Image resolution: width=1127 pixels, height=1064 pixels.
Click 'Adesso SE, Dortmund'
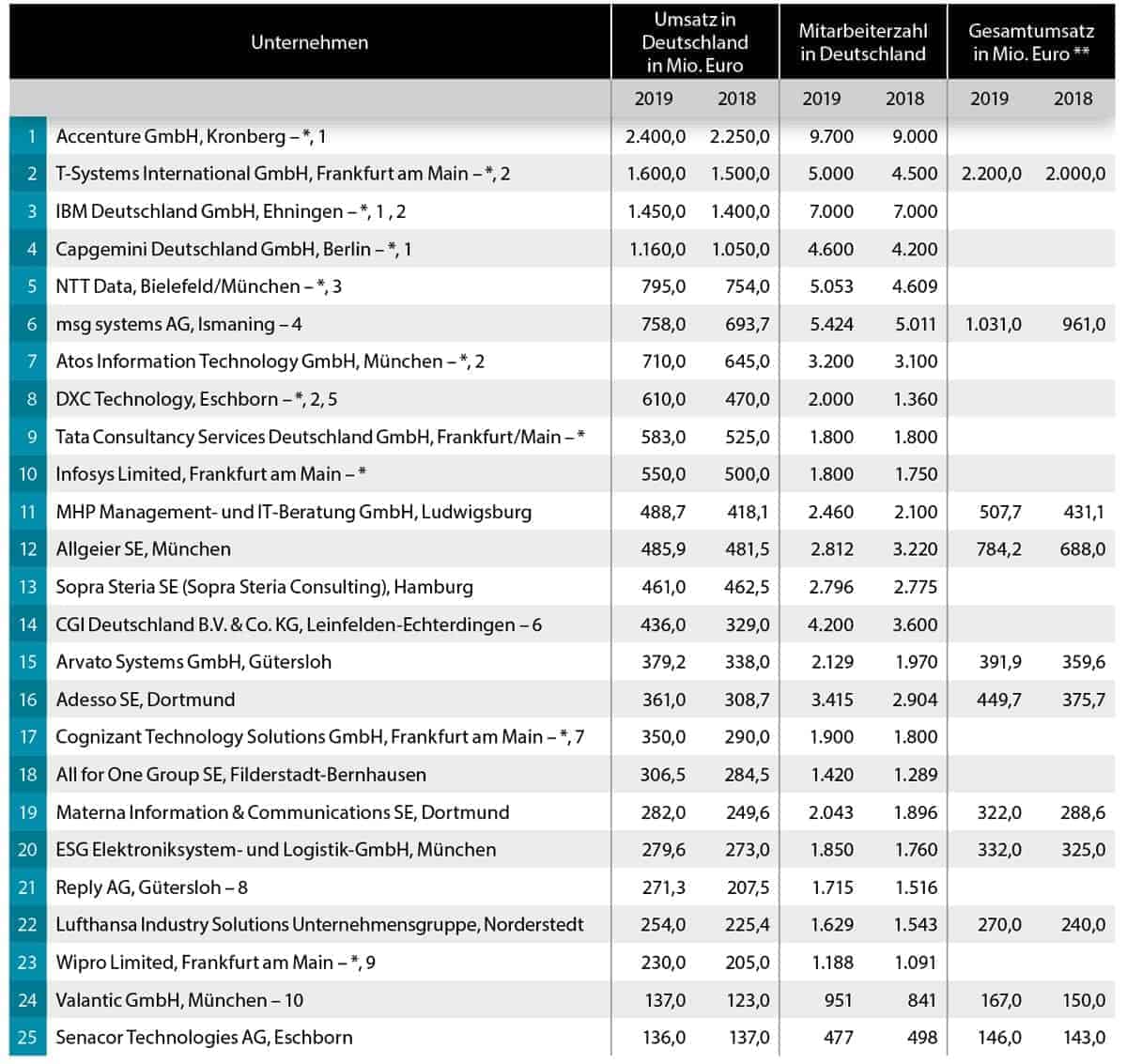click(x=146, y=700)
